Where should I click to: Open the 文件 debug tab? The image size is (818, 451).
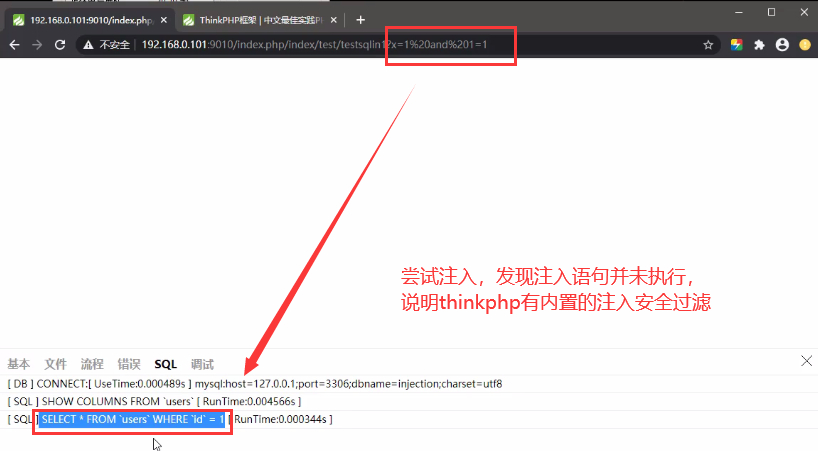[56, 364]
